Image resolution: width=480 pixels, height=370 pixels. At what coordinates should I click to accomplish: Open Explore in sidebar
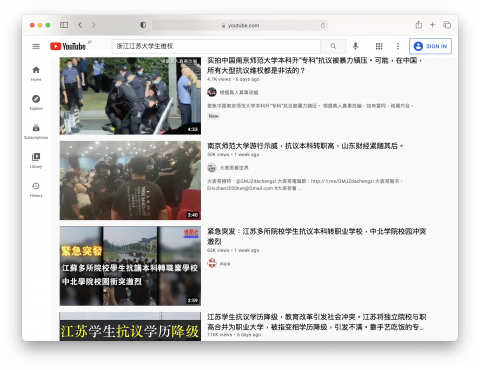(x=36, y=103)
